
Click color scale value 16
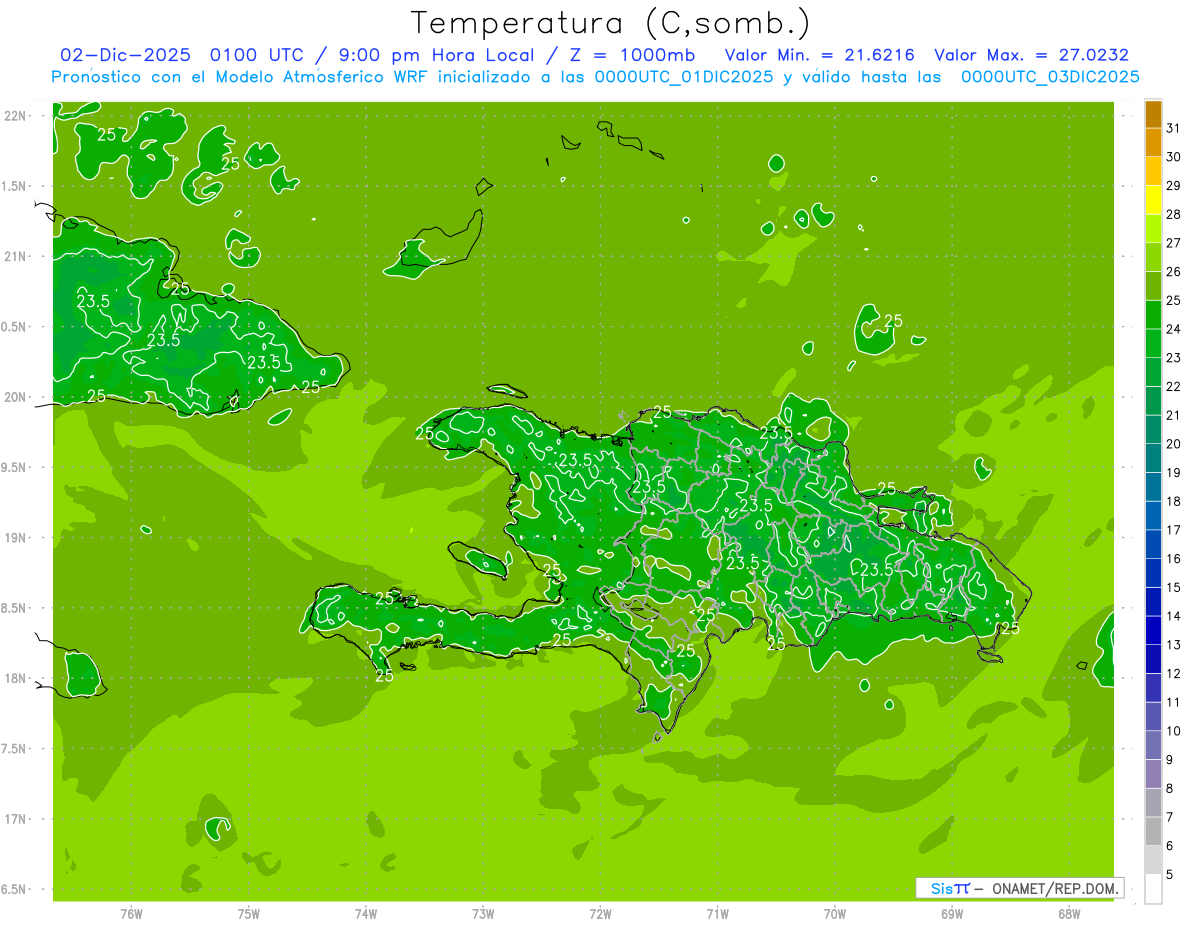tap(1173, 559)
